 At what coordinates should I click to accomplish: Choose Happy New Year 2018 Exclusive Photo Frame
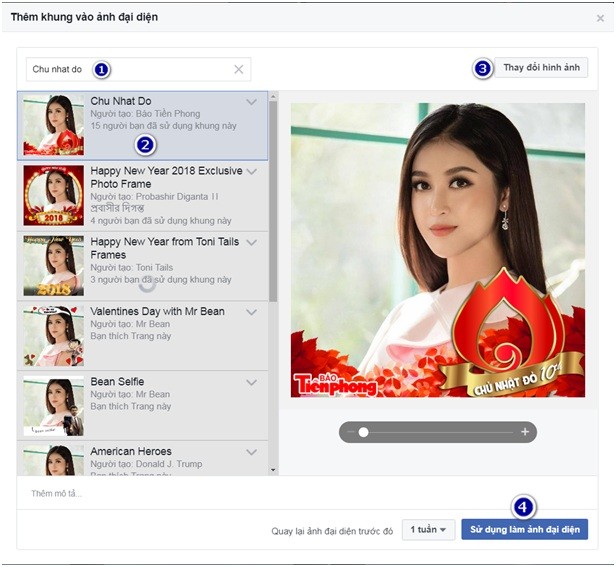pyautogui.click(x=143, y=196)
